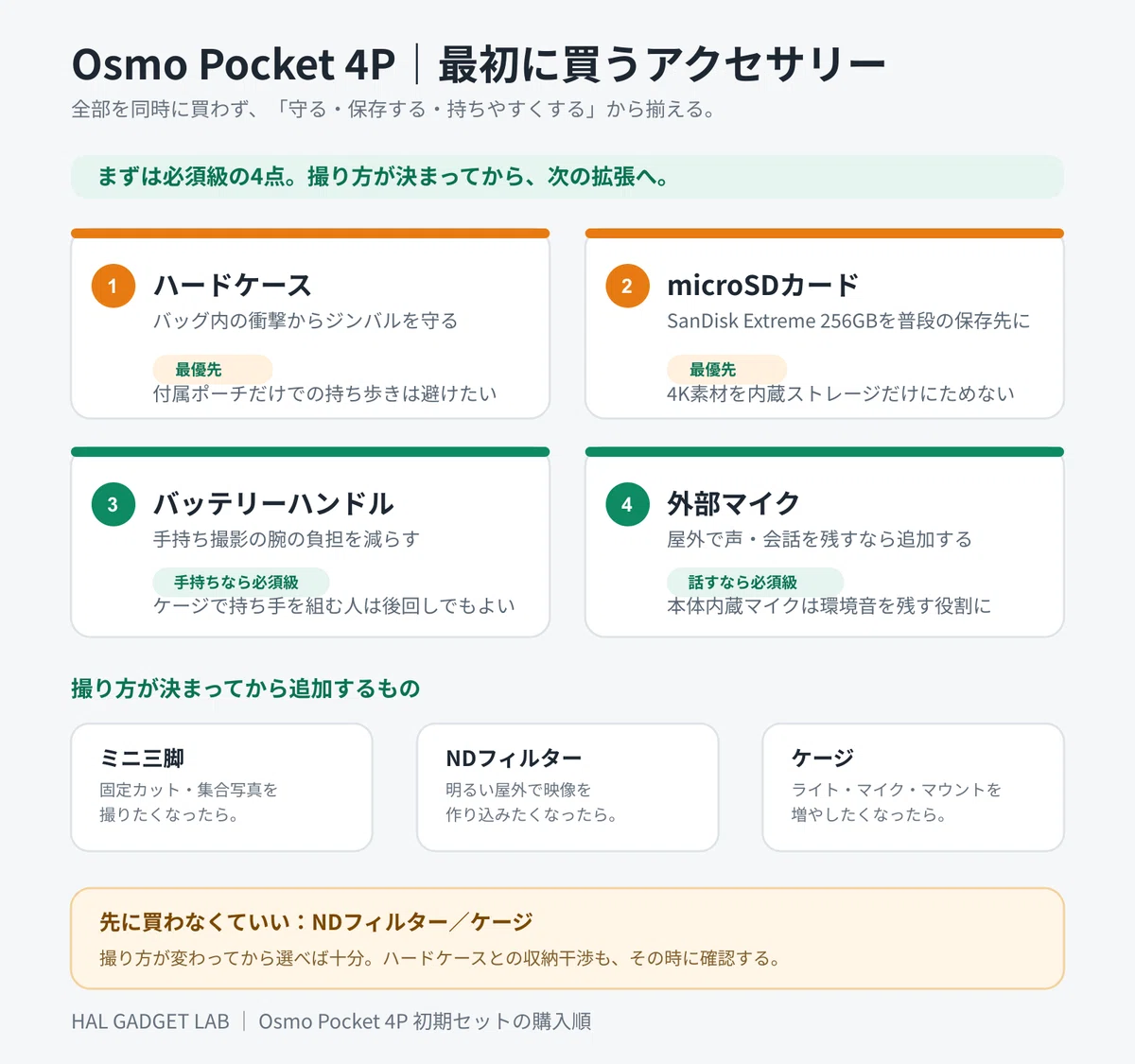The width and height of the screenshot is (1135, 1064).
Task: Click the 話すなら必須級 badge
Action: [x=755, y=582]
